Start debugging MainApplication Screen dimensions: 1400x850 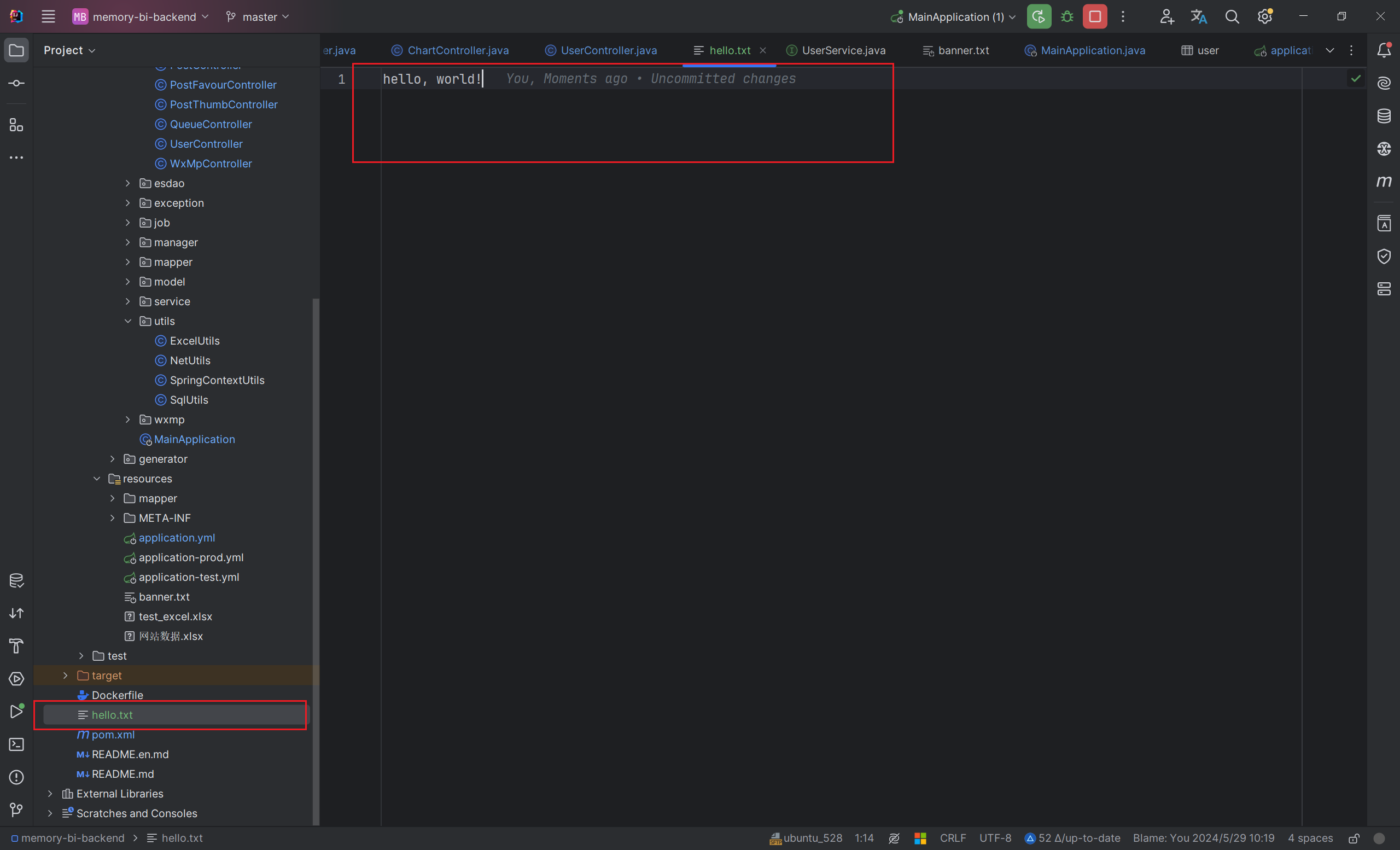[1067, 16]
